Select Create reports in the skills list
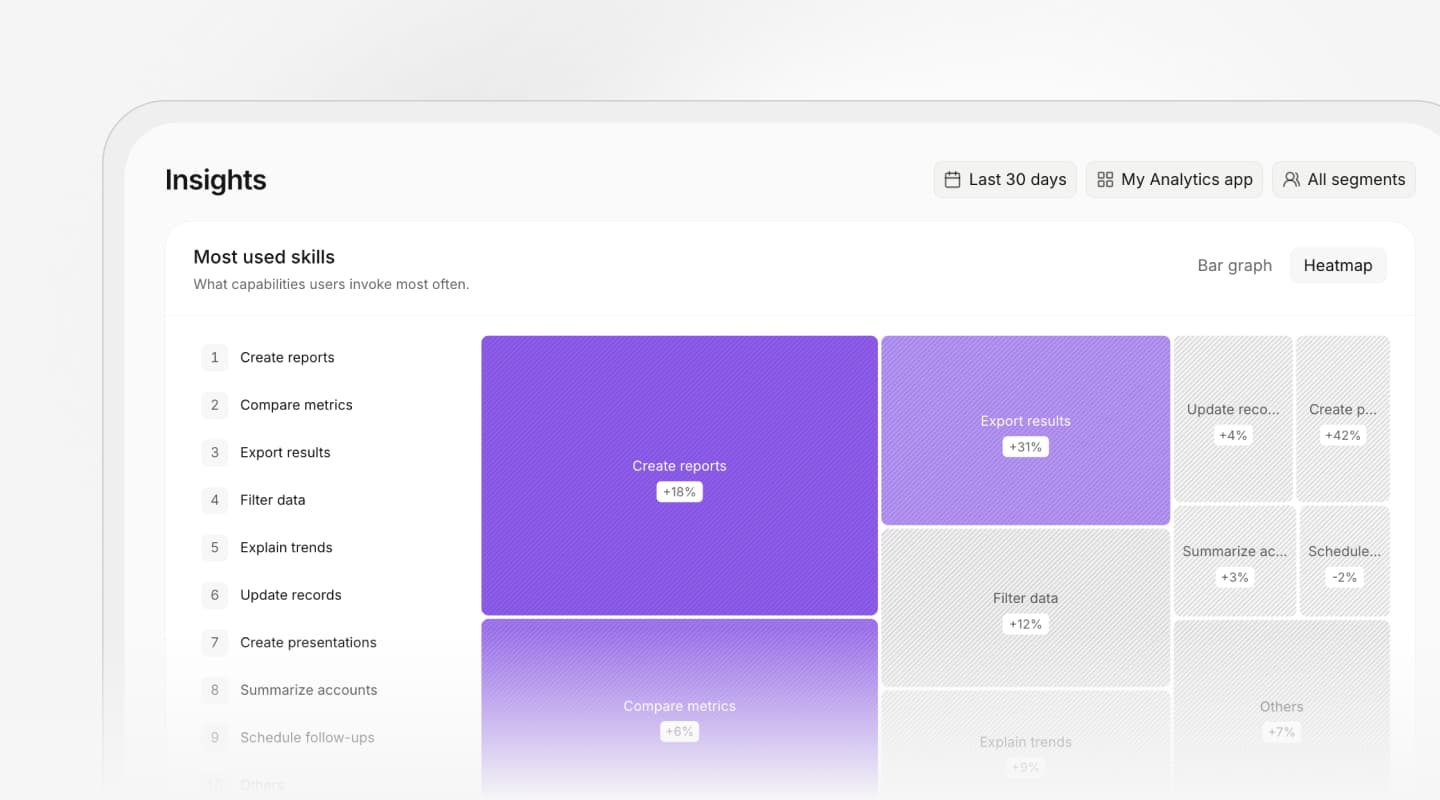This screenshot has width=1440, height=800. pos(287,358)
